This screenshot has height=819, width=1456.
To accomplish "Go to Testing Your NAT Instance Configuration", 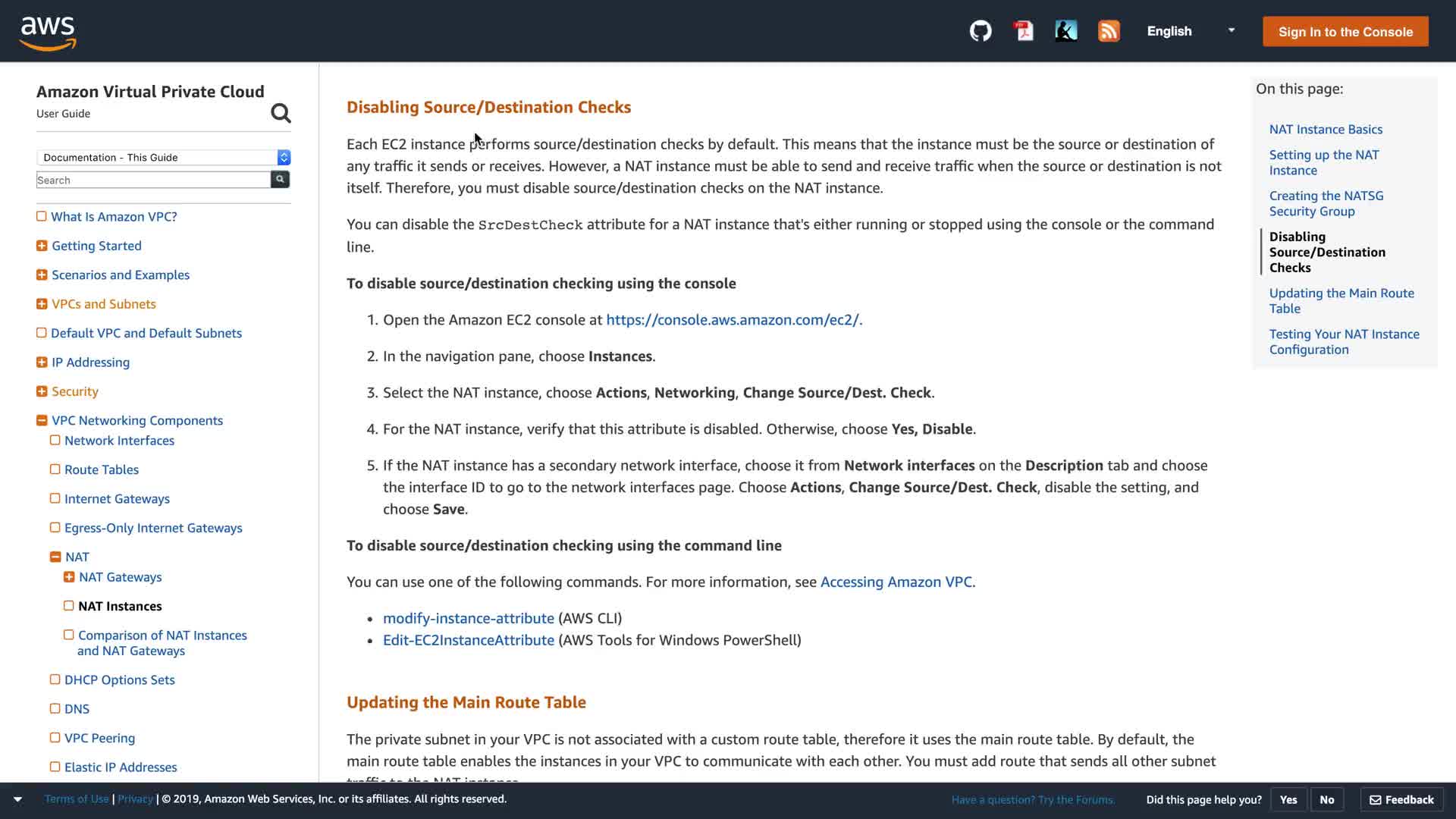I will point(1344,341).
